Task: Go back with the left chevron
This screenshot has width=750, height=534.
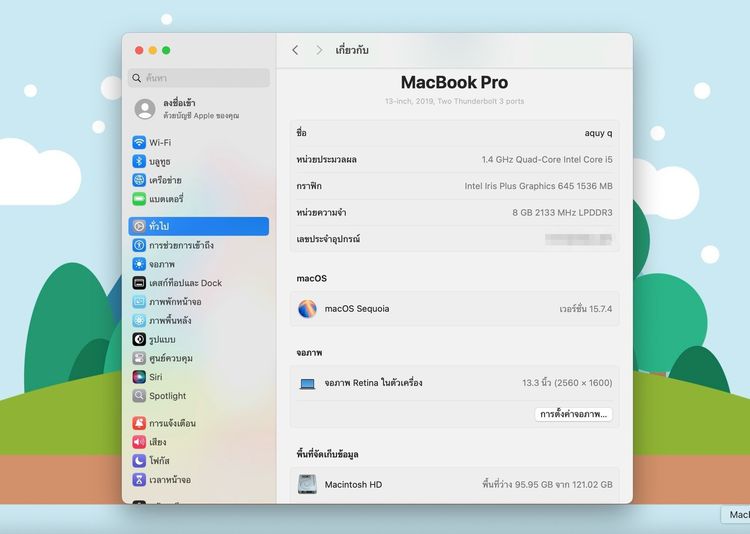Action: [295, 50]
